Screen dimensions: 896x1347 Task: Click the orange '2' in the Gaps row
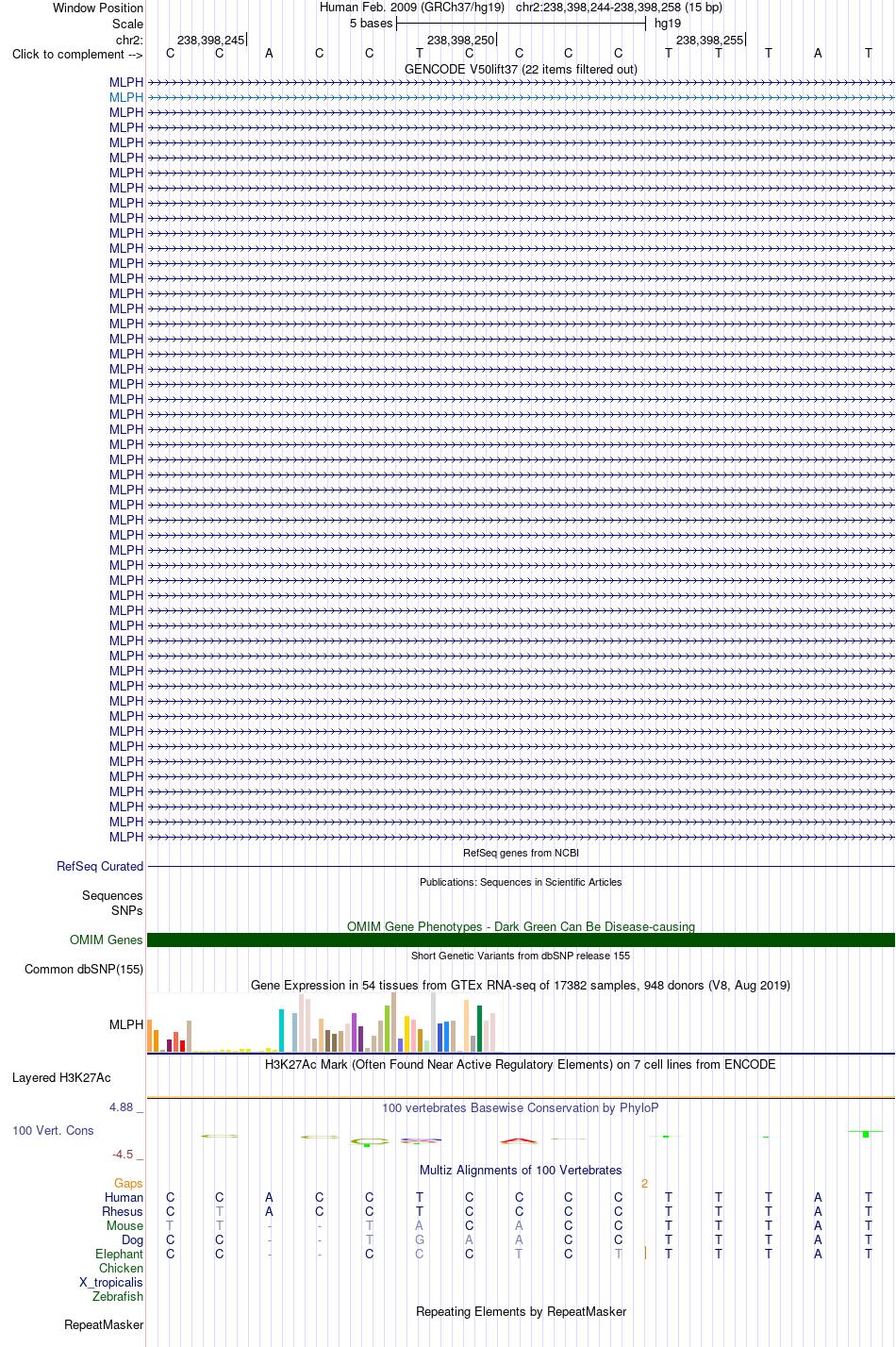click(x=644, y=1183)
